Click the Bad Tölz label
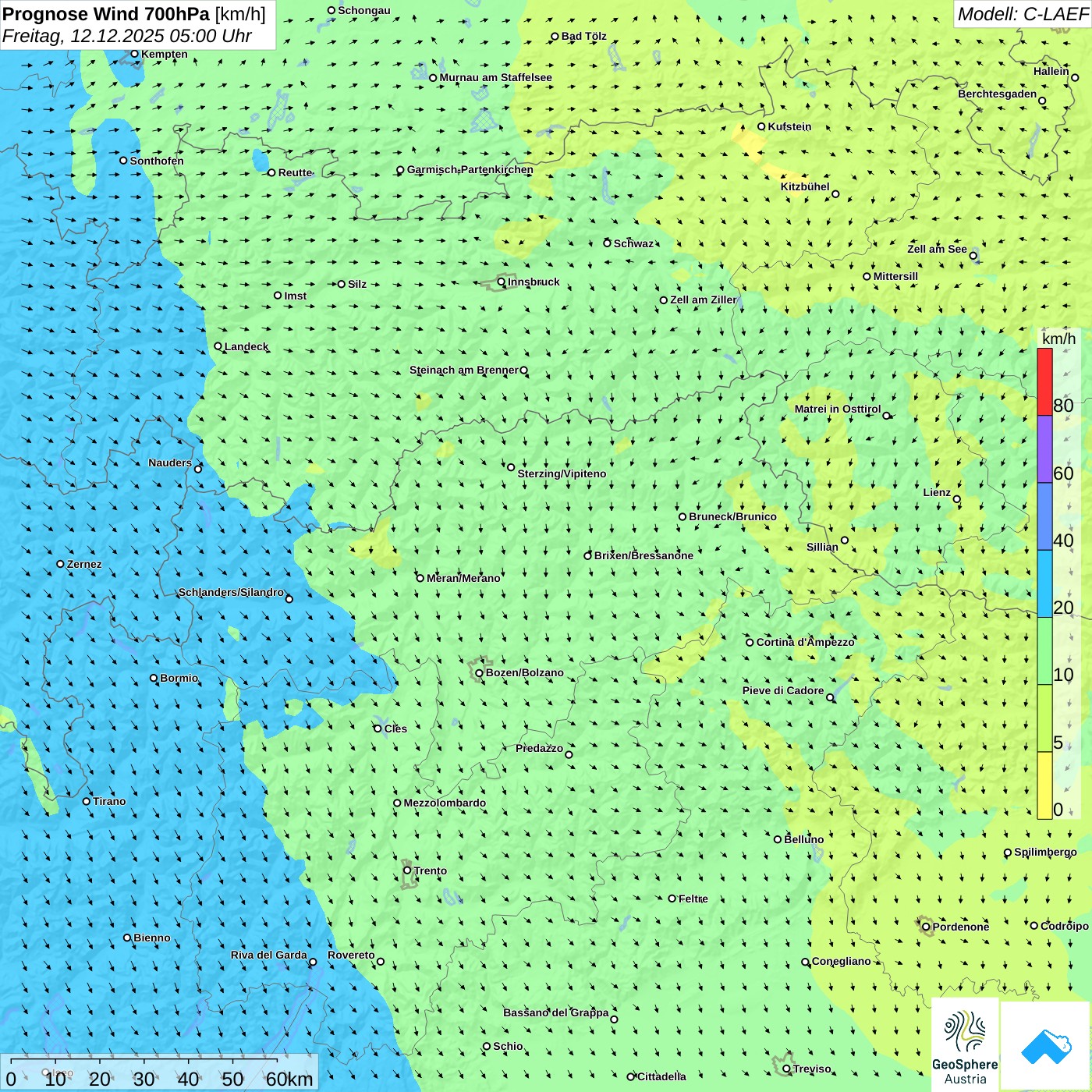 [584, 36]
